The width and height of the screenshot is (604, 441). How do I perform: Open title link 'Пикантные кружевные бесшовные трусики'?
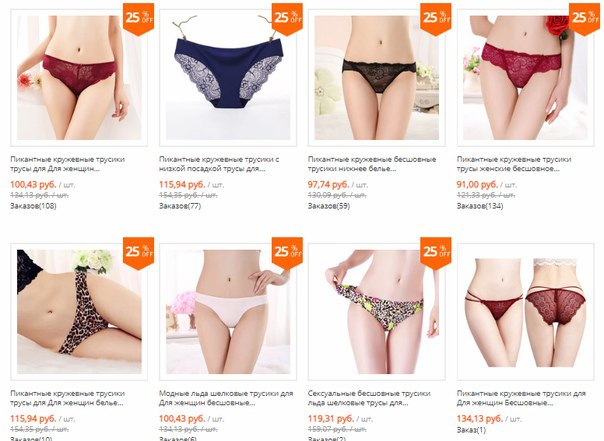(x=372, y=164)
